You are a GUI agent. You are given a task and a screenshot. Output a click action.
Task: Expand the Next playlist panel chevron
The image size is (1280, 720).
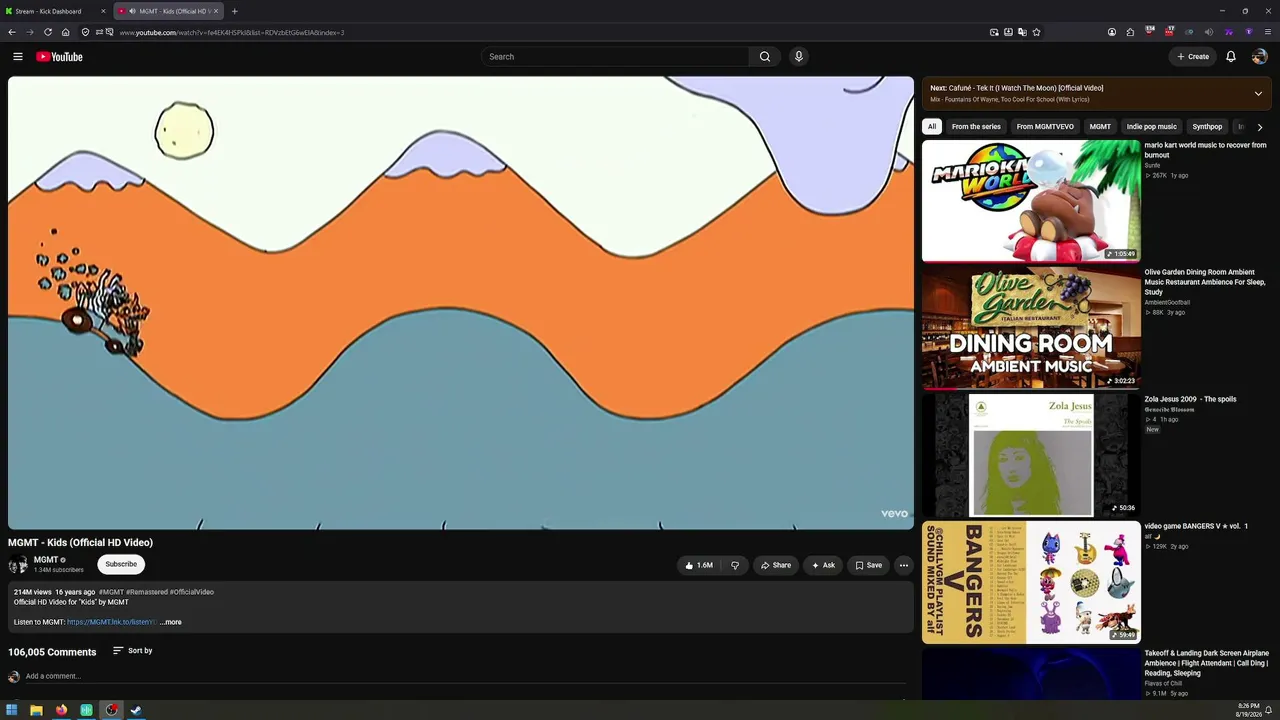(1258, 94)
